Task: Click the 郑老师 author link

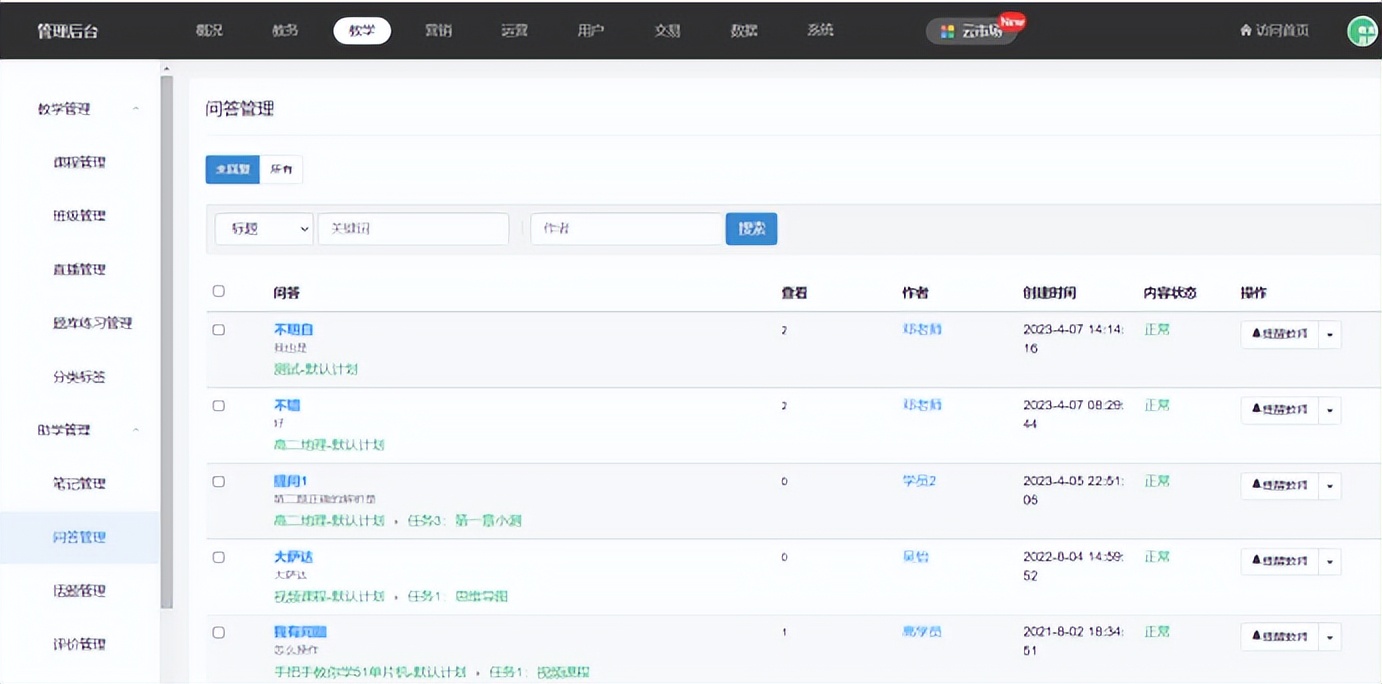Action: coord(920,329)
